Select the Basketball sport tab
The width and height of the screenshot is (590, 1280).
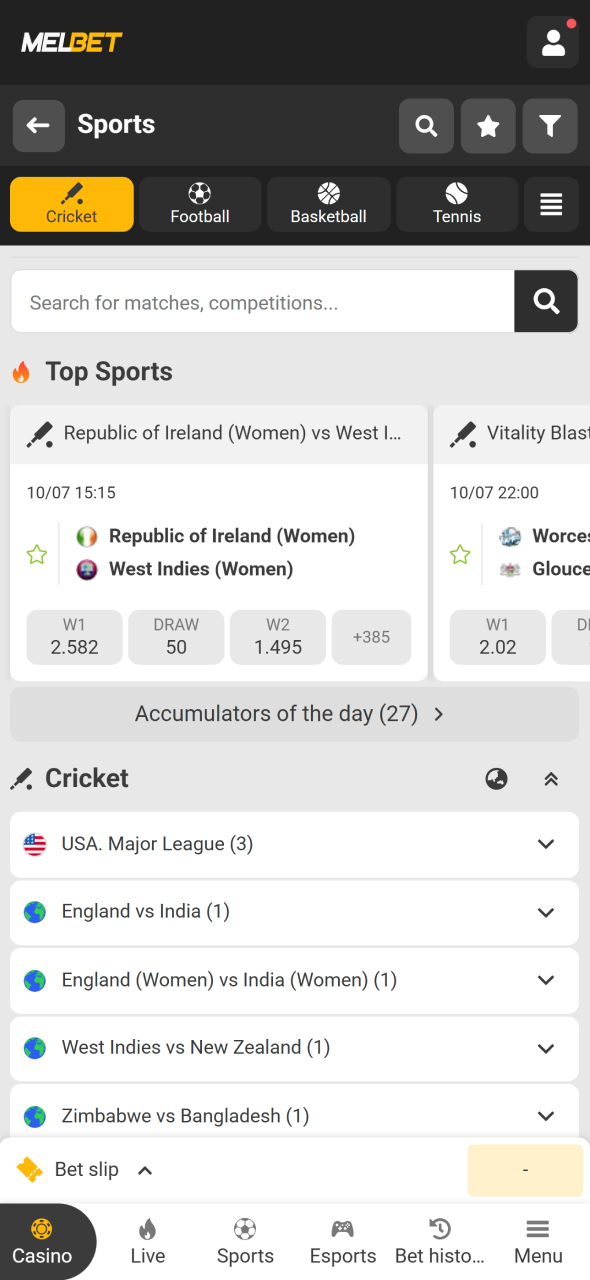329,204
